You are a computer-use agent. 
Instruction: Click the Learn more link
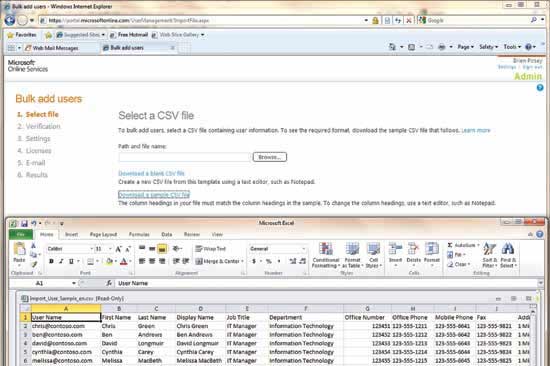(x=476, y=131)
